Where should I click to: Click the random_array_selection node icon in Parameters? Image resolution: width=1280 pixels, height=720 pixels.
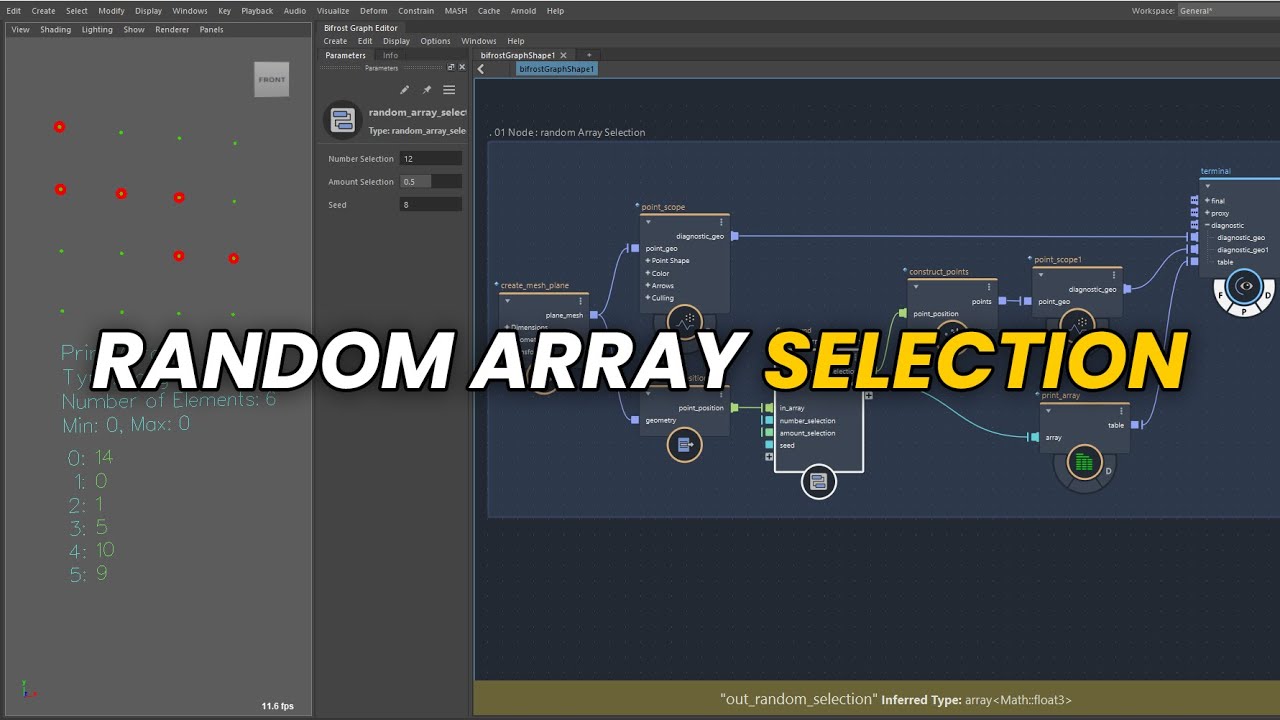click(x=342, y=120)
